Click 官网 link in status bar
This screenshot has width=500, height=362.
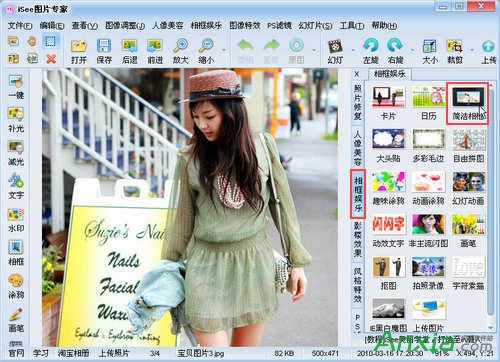[x=16, y=353]
